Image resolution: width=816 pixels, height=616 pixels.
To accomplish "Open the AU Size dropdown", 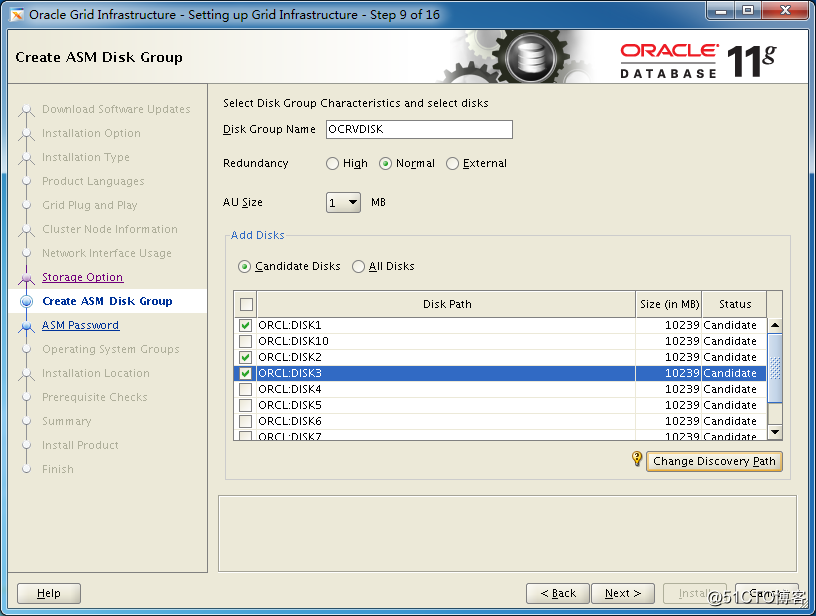I will pyautogui.click(x=343, y=202).
